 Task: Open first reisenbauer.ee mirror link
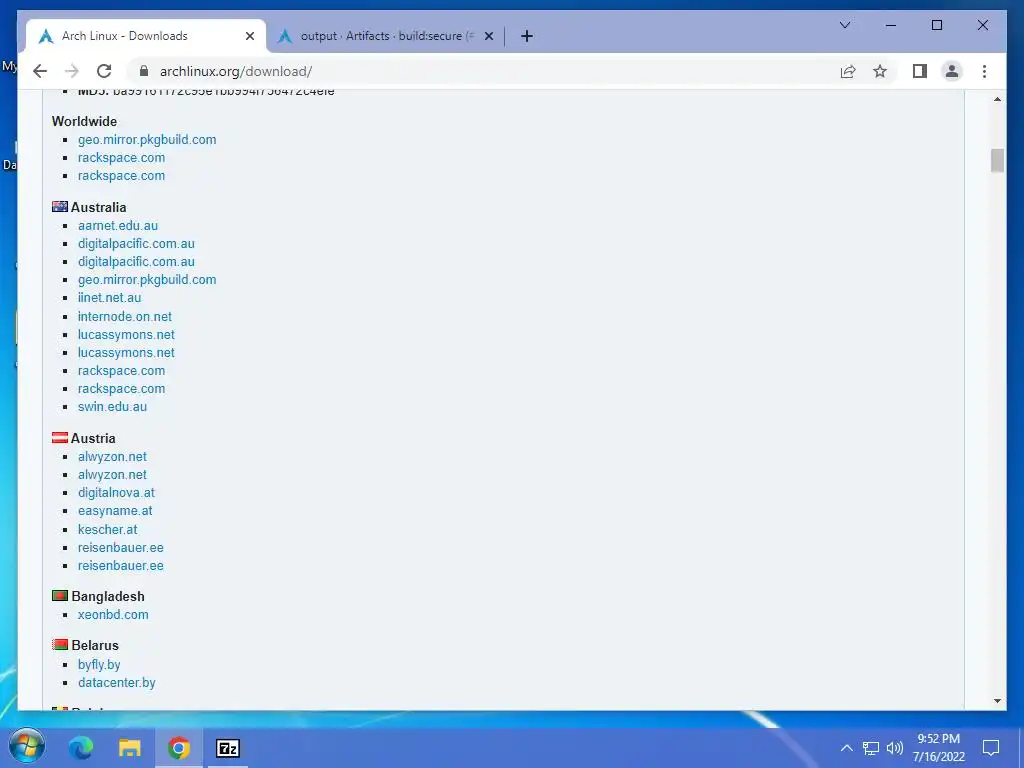point(121,547)
